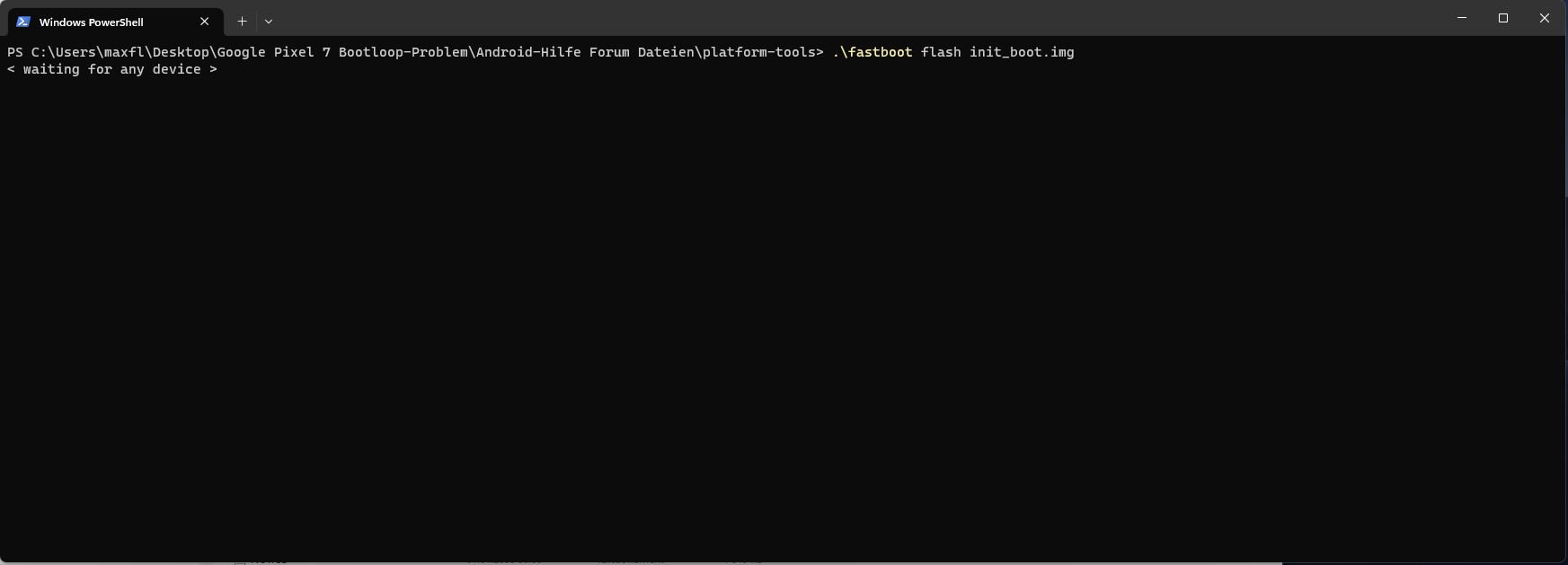Click "Desktop" in the prompt path
The height and width of the screenshot is (565, 1568).
point(181,52)
